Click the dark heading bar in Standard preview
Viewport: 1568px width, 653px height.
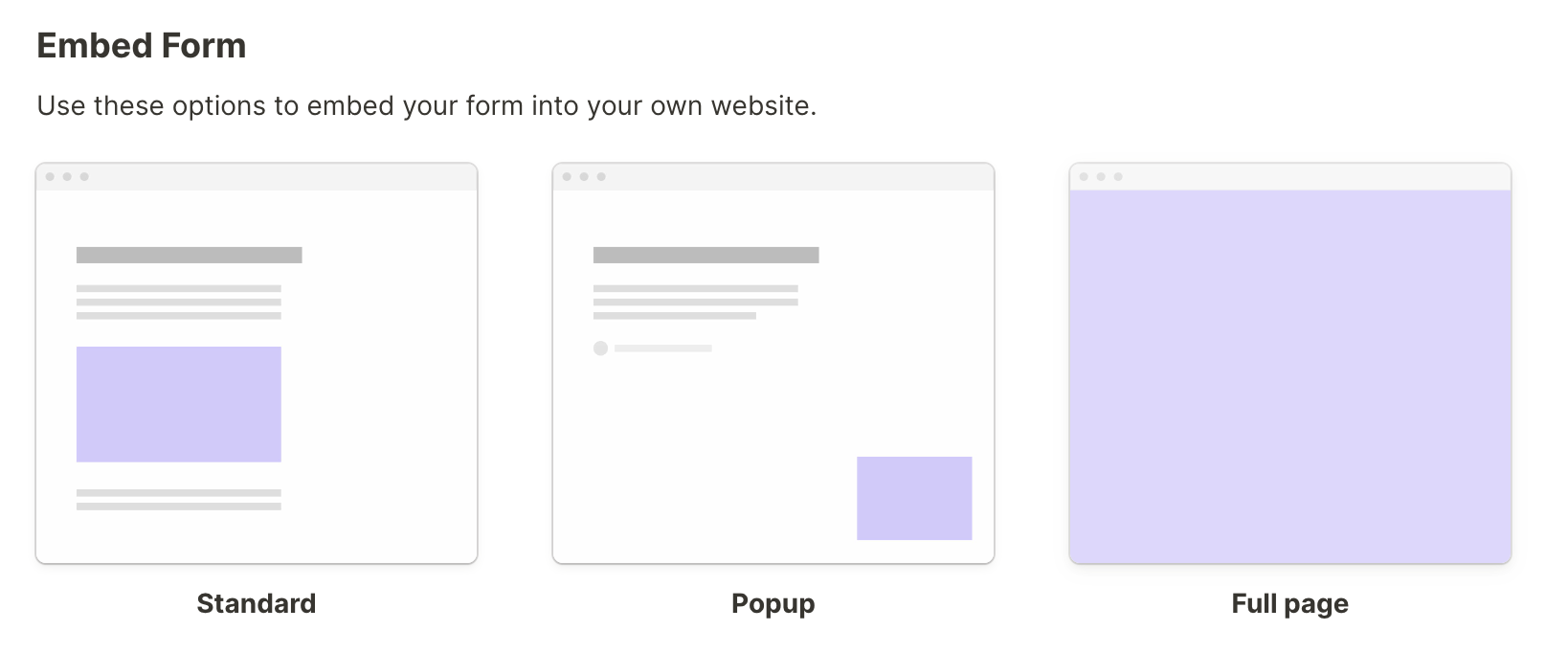pyautogui.click(x=189, y=255)
